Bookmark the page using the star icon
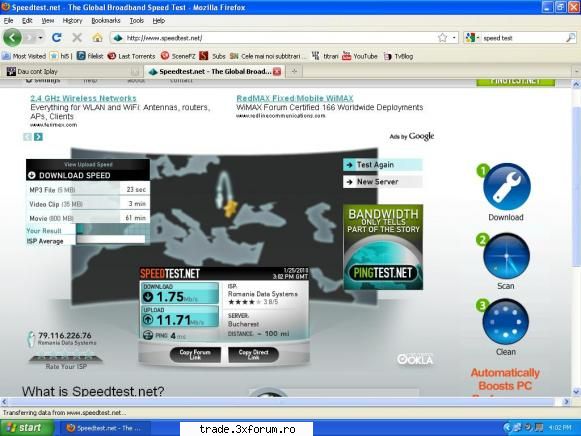 442,37
